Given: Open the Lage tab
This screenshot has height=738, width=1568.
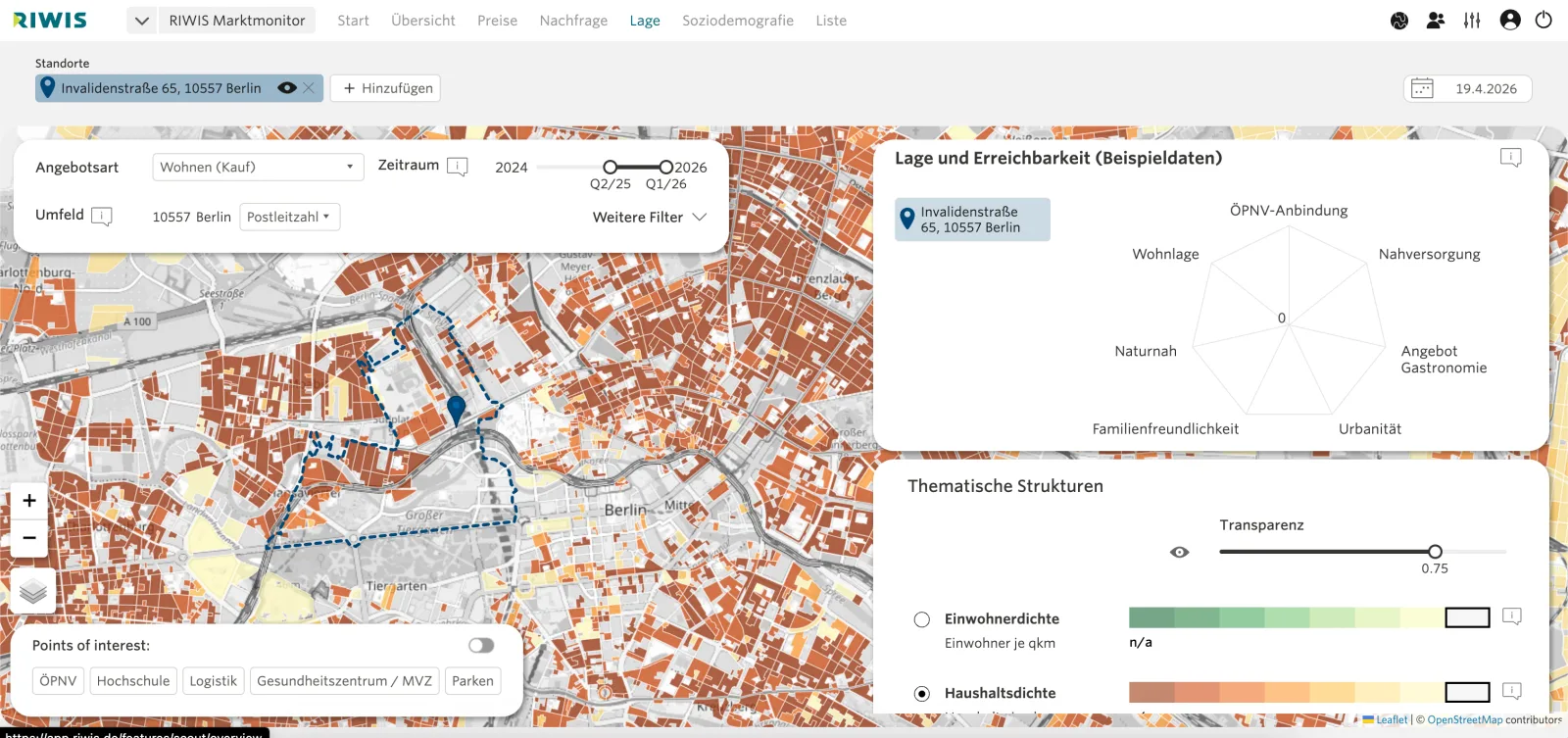Looking at the screenshot, I should point(645,21).
